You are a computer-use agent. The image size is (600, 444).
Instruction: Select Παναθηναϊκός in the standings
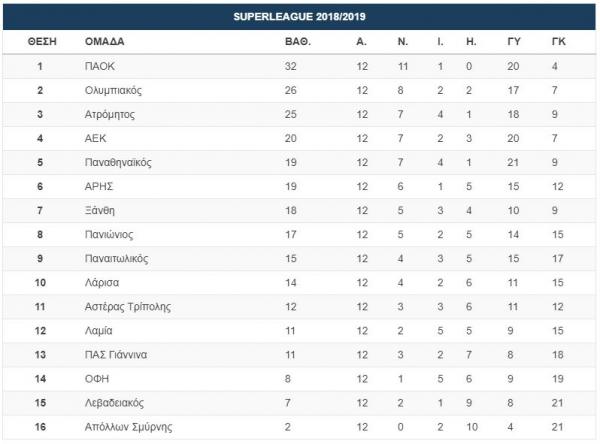tap(118, 162)
